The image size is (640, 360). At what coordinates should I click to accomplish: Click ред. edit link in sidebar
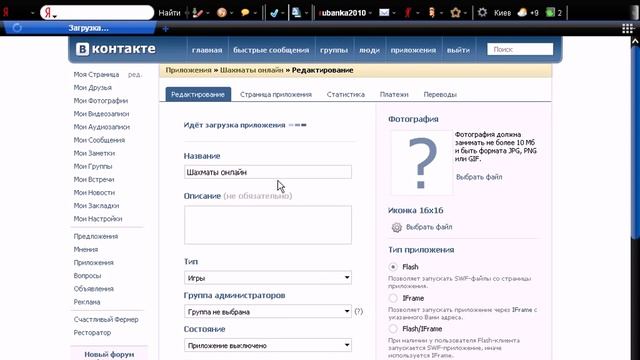pos(134,75)
